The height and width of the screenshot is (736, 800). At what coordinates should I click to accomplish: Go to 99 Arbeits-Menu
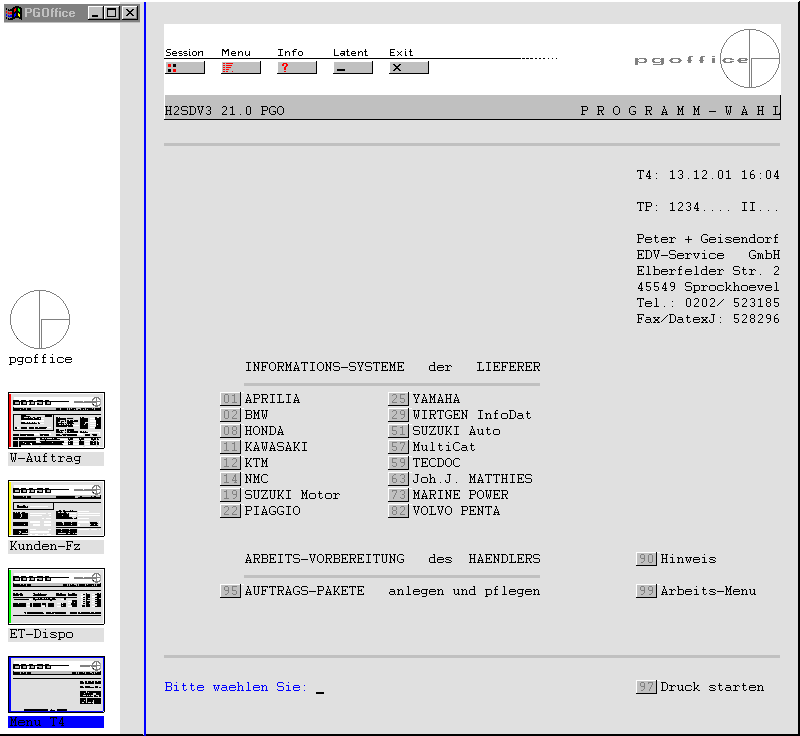[x=646, y=591]
